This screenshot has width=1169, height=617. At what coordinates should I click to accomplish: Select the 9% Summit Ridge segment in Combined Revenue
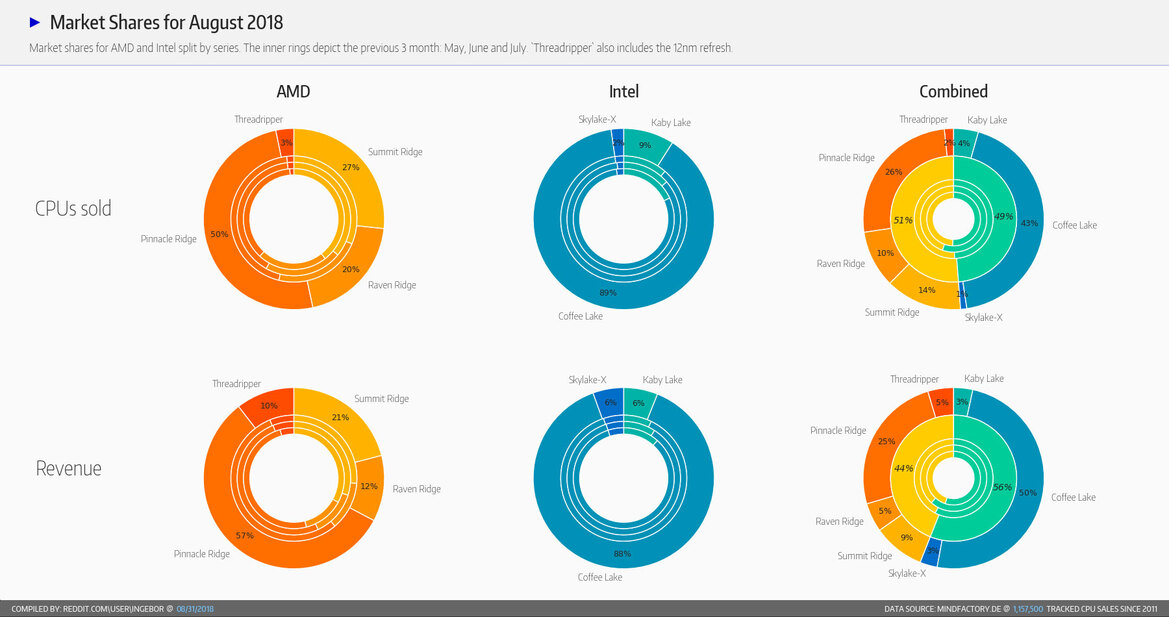coord(907,537)
